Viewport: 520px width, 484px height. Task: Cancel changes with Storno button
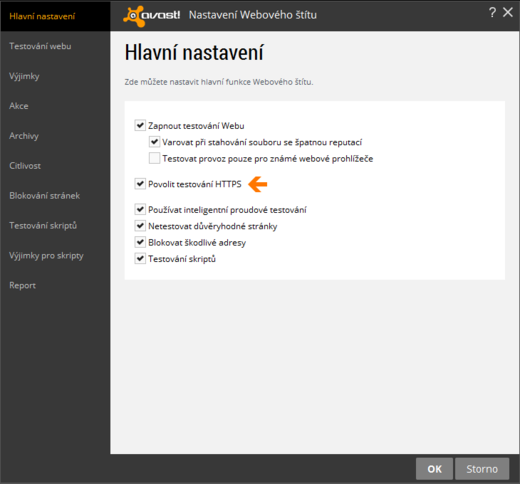click(482, 469)
